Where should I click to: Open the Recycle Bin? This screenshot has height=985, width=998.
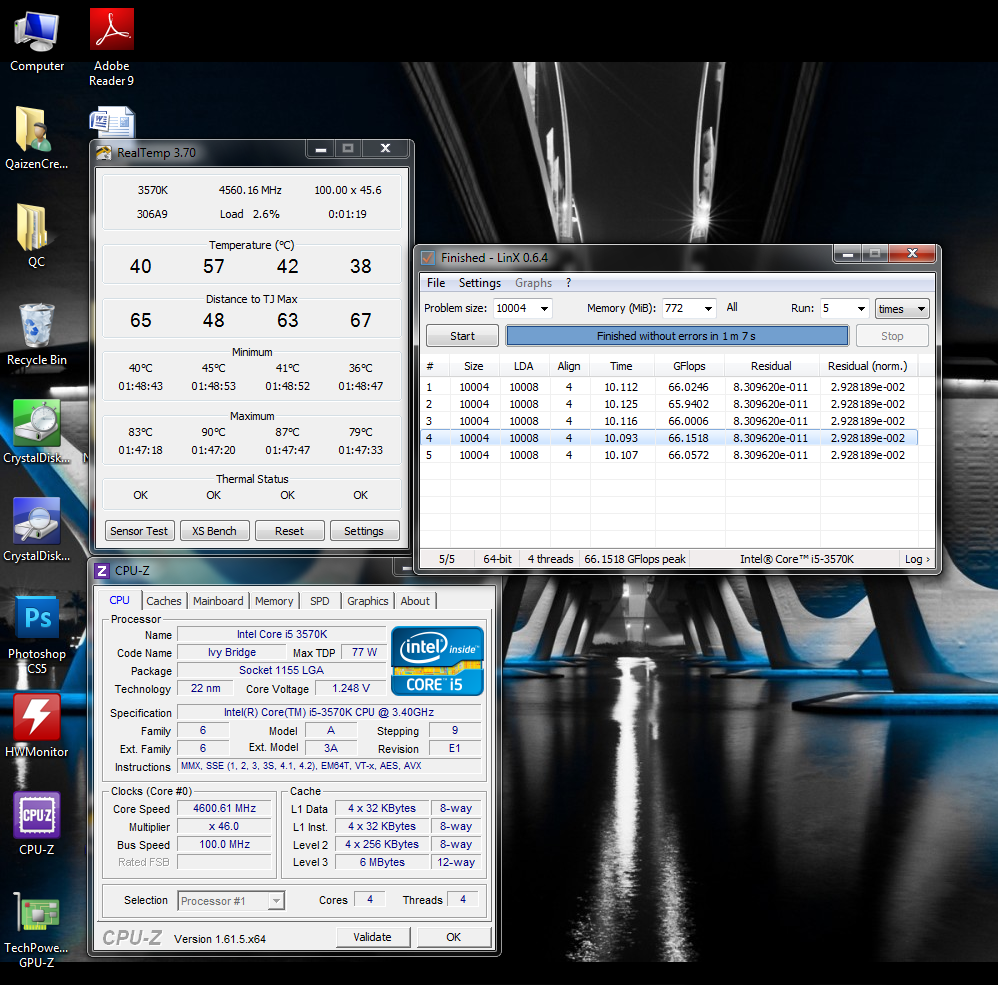[37, 327]
